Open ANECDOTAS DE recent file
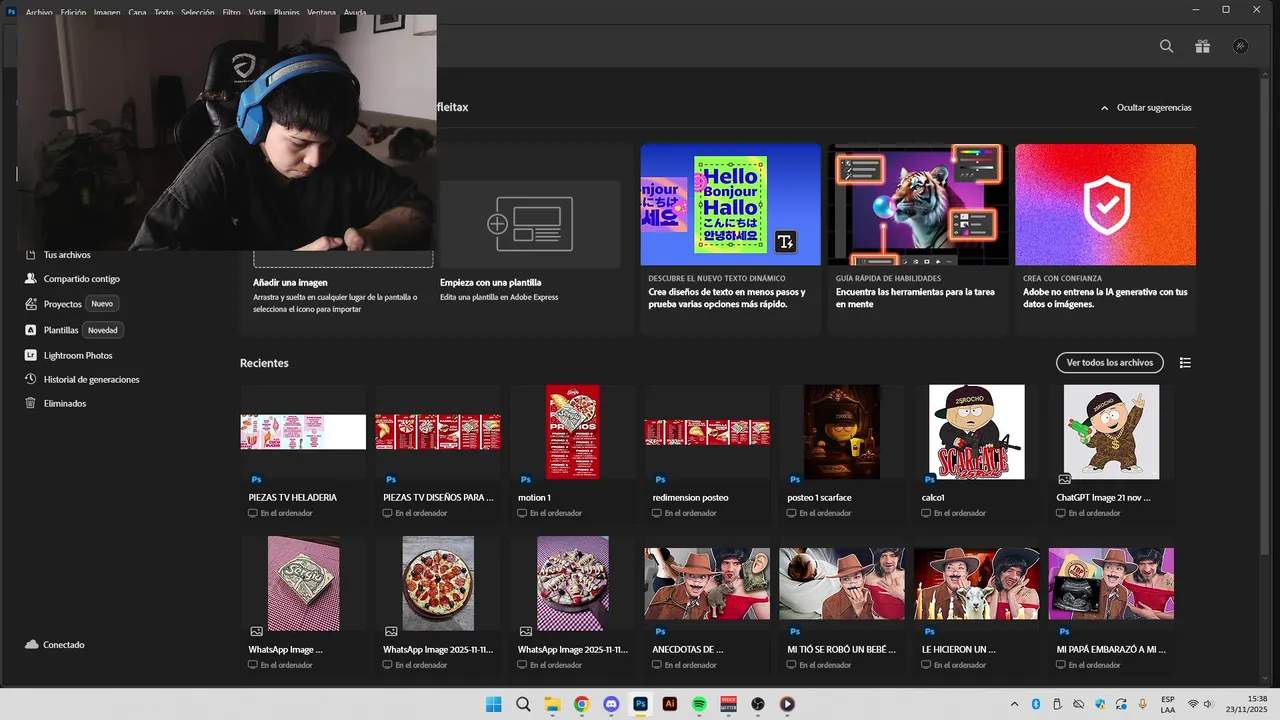This screenshot has height=720, width=1280. pyautogui.click(x=707, y=606)
